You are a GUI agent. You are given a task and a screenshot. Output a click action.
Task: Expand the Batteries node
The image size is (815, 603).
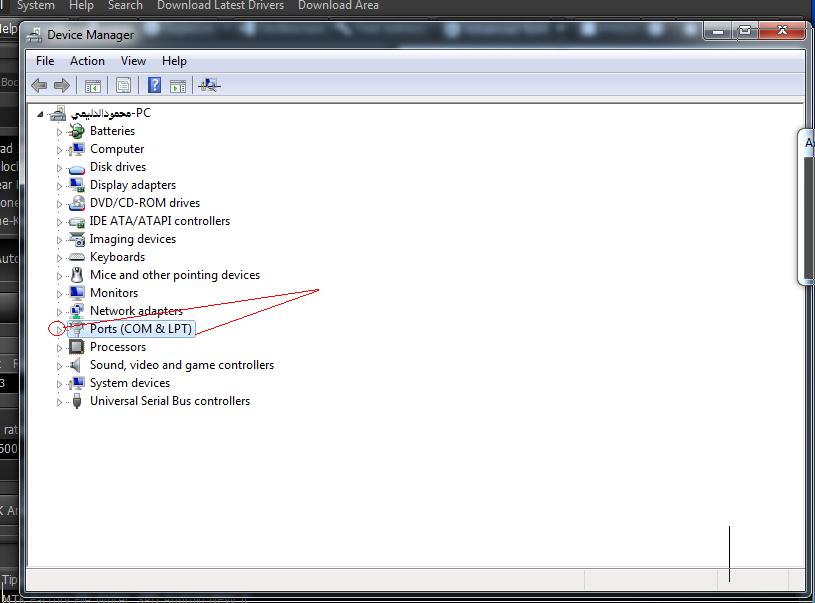(59, 132)
